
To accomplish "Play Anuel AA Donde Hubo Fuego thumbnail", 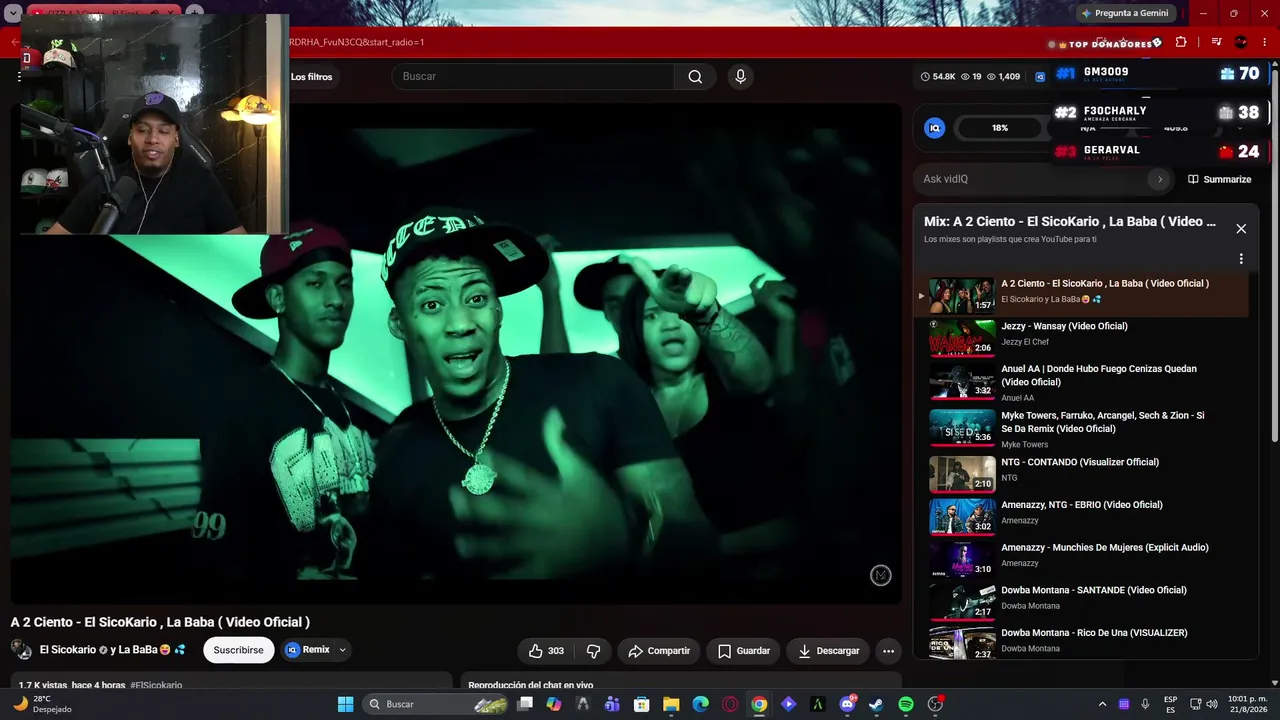I will point(962,381).
